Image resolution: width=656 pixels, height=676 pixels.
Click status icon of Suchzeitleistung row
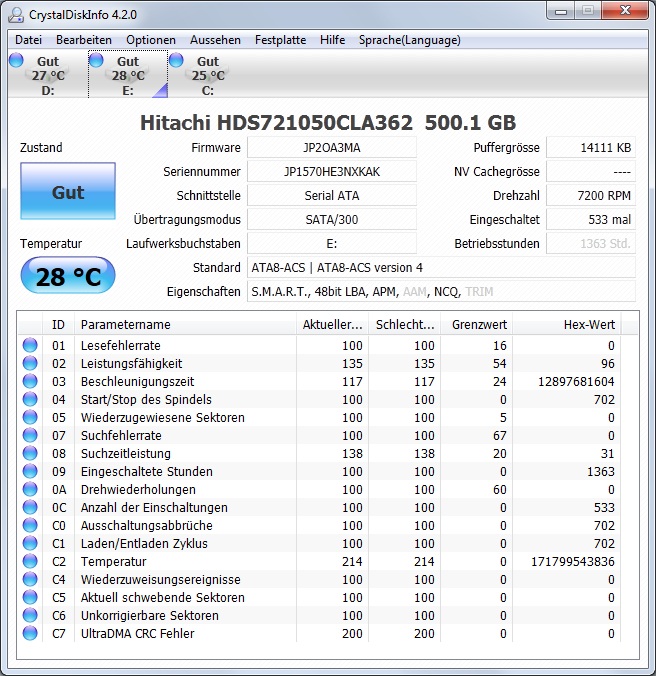pos(30,454)
